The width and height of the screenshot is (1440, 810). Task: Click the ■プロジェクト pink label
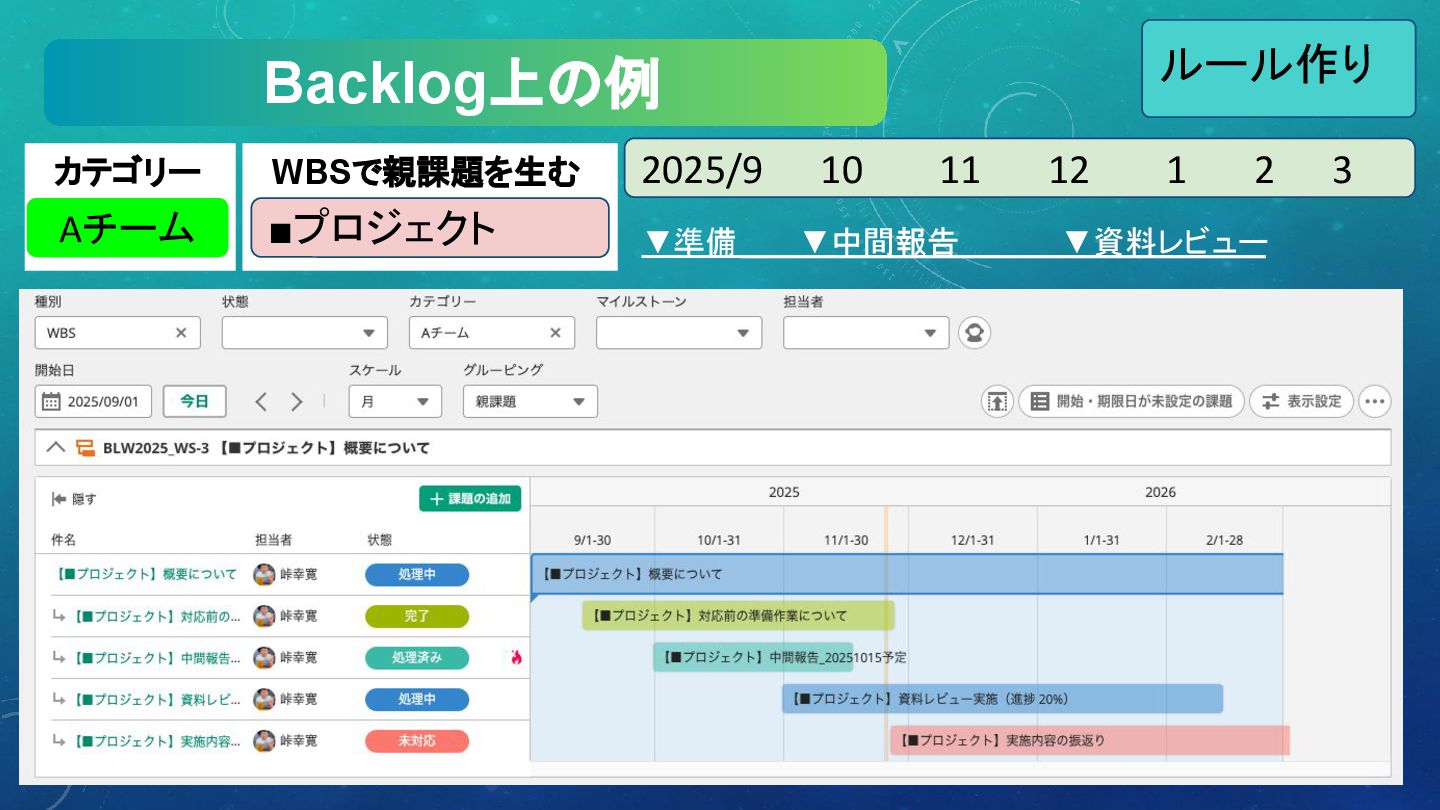point(430,228)
